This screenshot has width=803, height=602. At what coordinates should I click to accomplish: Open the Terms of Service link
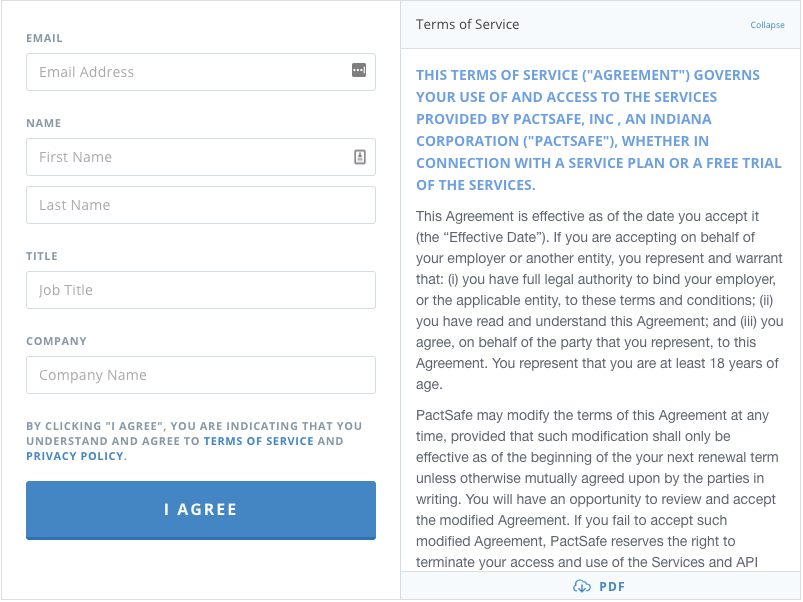click(x=259, y=441)
